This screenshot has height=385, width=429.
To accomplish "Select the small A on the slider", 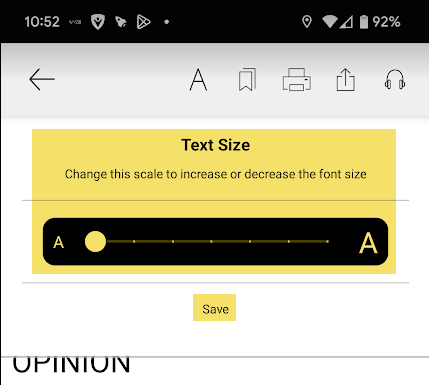I will point(59,242).
